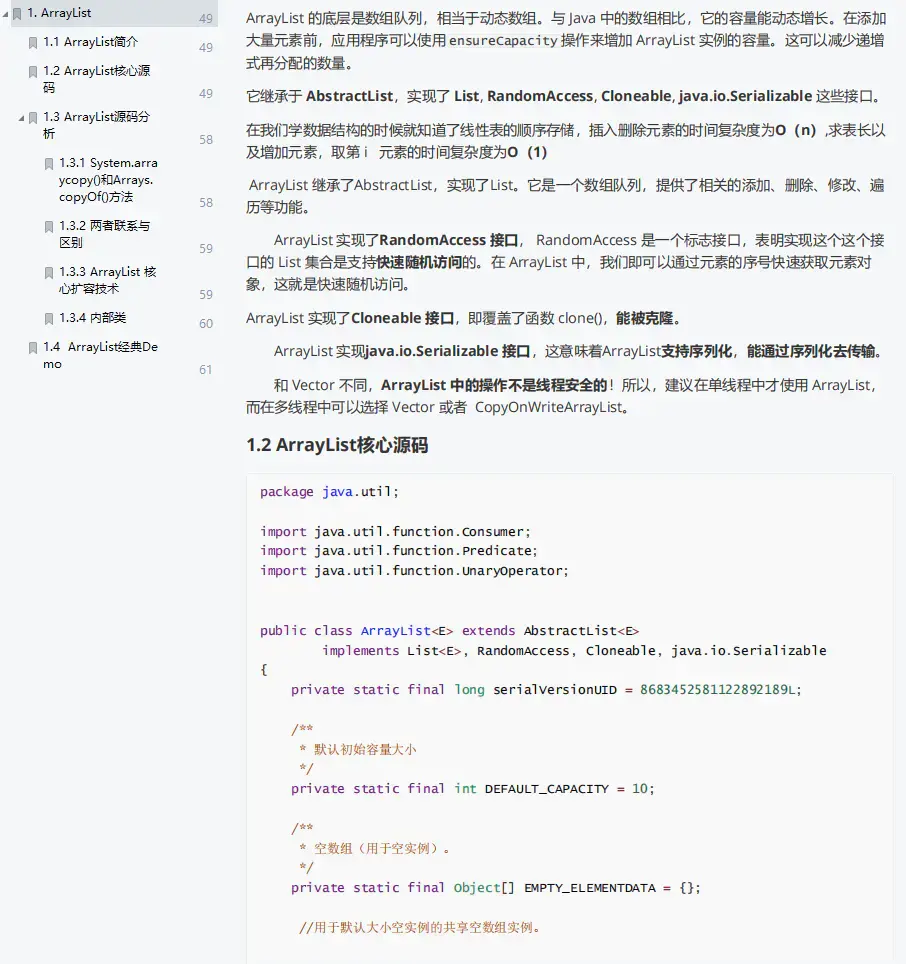
Task: Click 'EMPTY_ELEMENTDATA = {}' code line
Action: 495,888
